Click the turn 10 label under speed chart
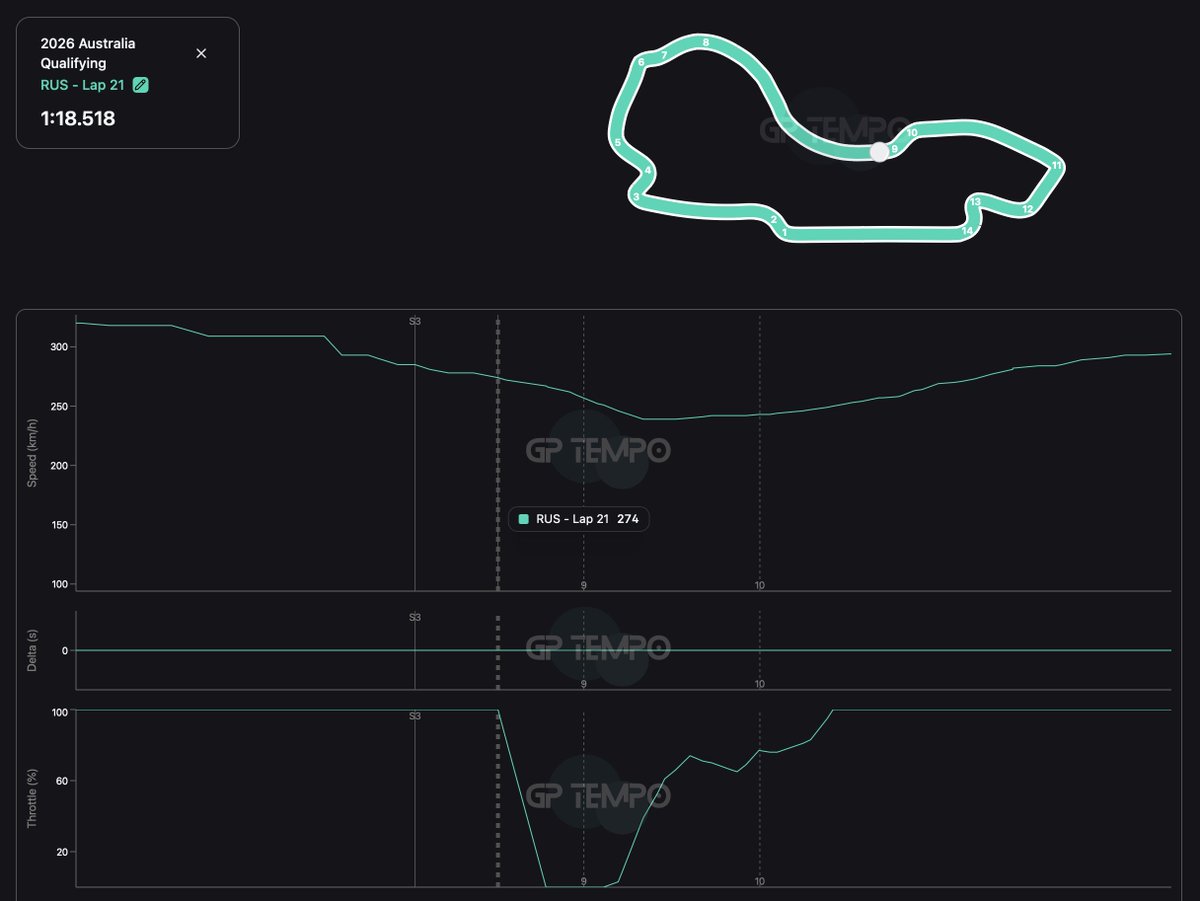The width and height of the screenshot is (1200, 901). 760,586
